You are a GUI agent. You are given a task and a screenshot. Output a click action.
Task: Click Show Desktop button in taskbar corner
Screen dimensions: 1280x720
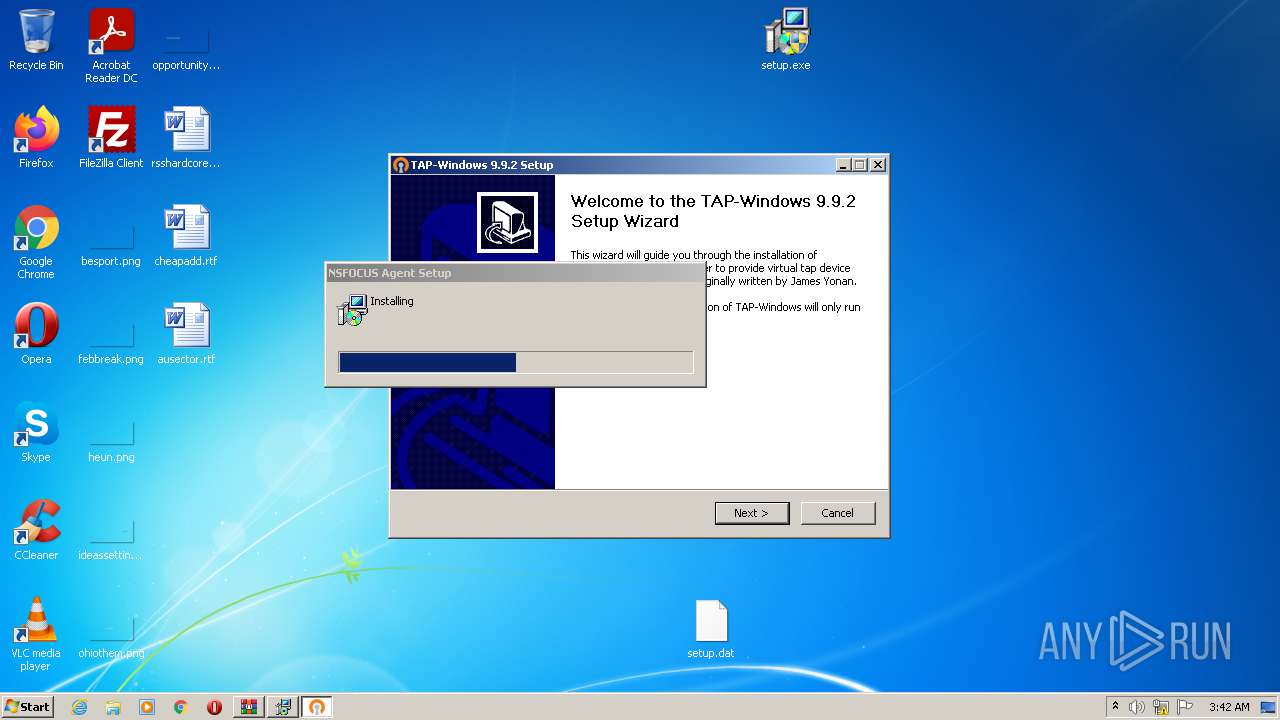[1269, 707]
